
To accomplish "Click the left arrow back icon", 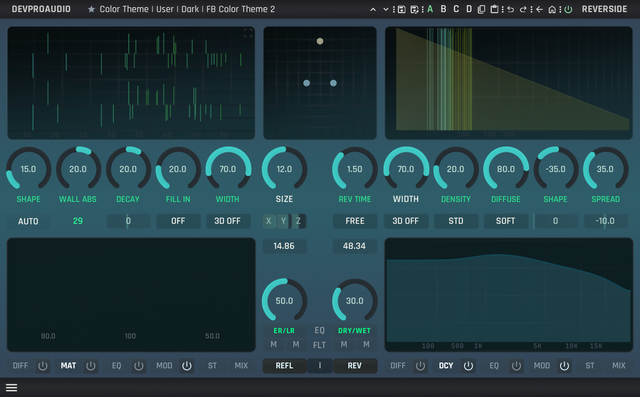I will point(540,9).
